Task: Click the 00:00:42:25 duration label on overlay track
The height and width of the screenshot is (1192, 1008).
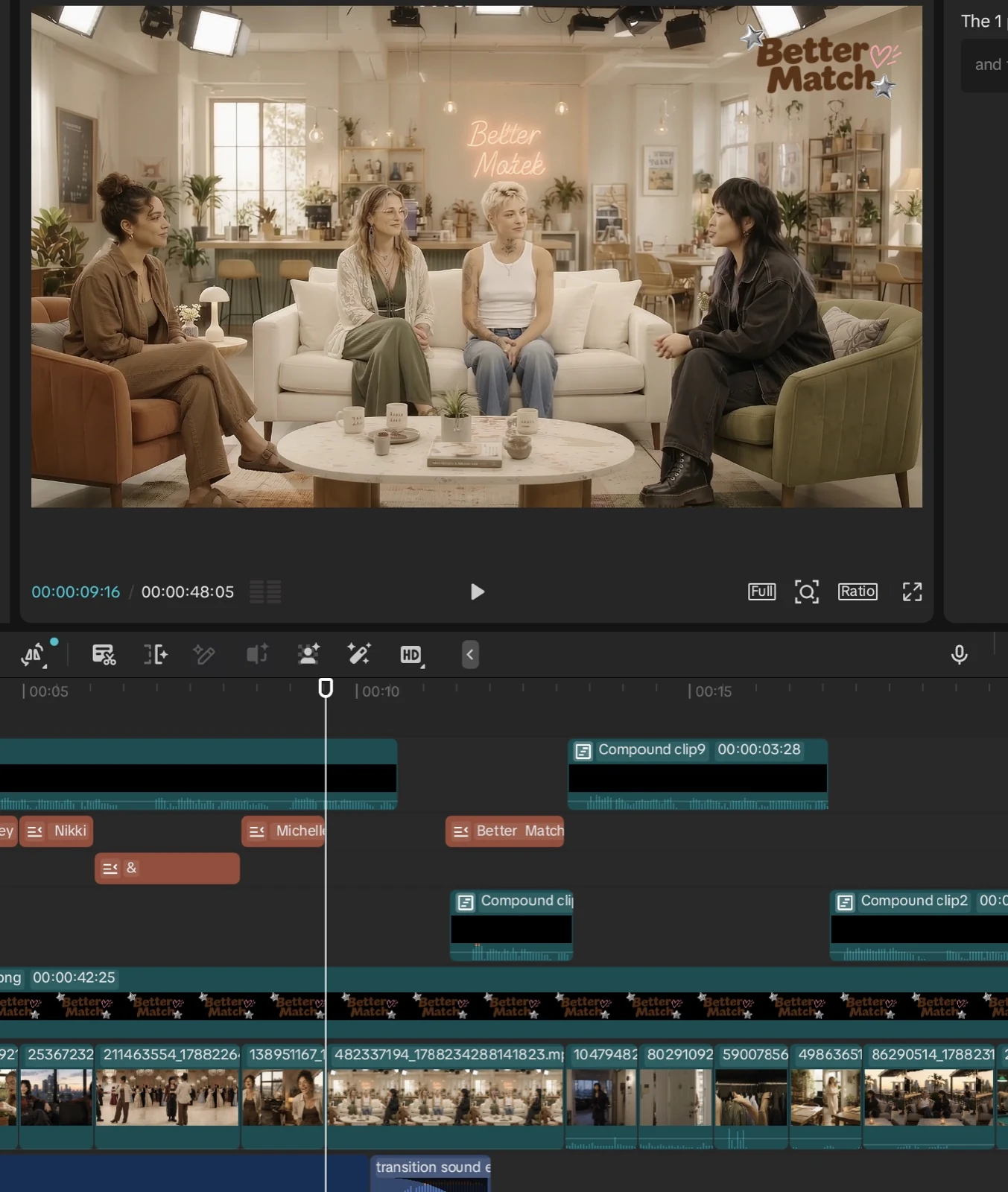Action: point(74,977)
